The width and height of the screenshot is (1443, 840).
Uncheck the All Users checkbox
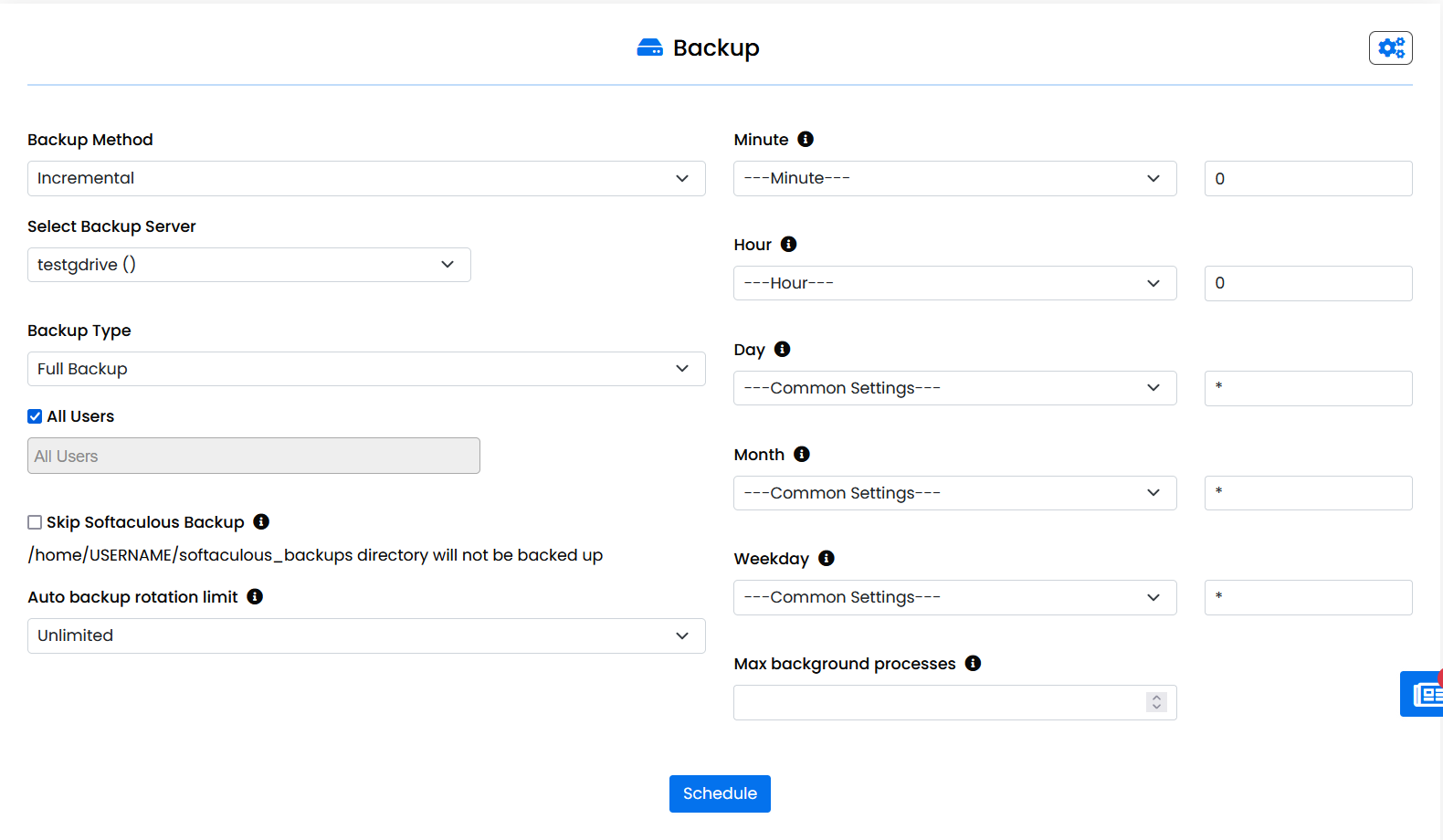click(x=35, y=417)
